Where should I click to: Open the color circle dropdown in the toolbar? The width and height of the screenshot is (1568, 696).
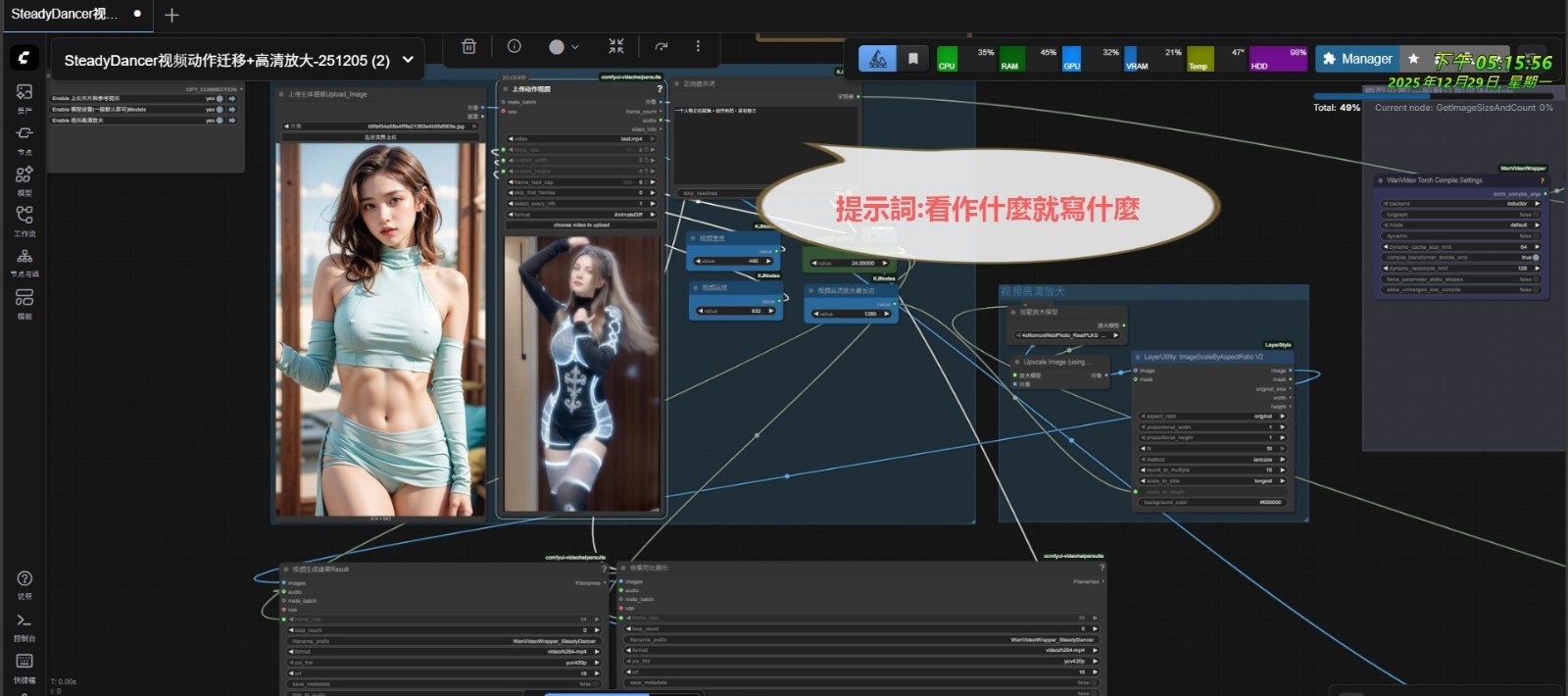[x=563, y=46]
